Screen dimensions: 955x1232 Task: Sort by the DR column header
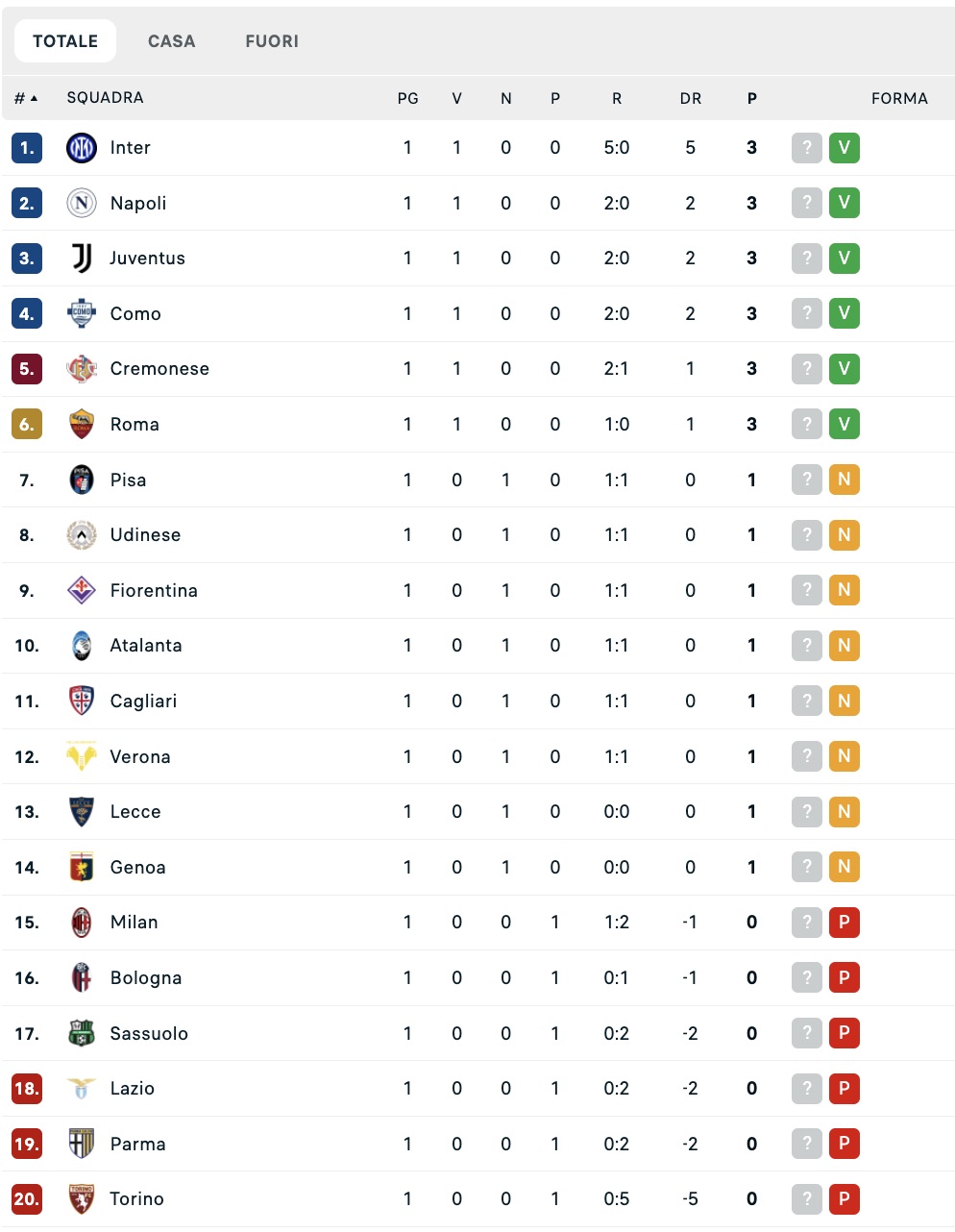(x=690, y=98)
